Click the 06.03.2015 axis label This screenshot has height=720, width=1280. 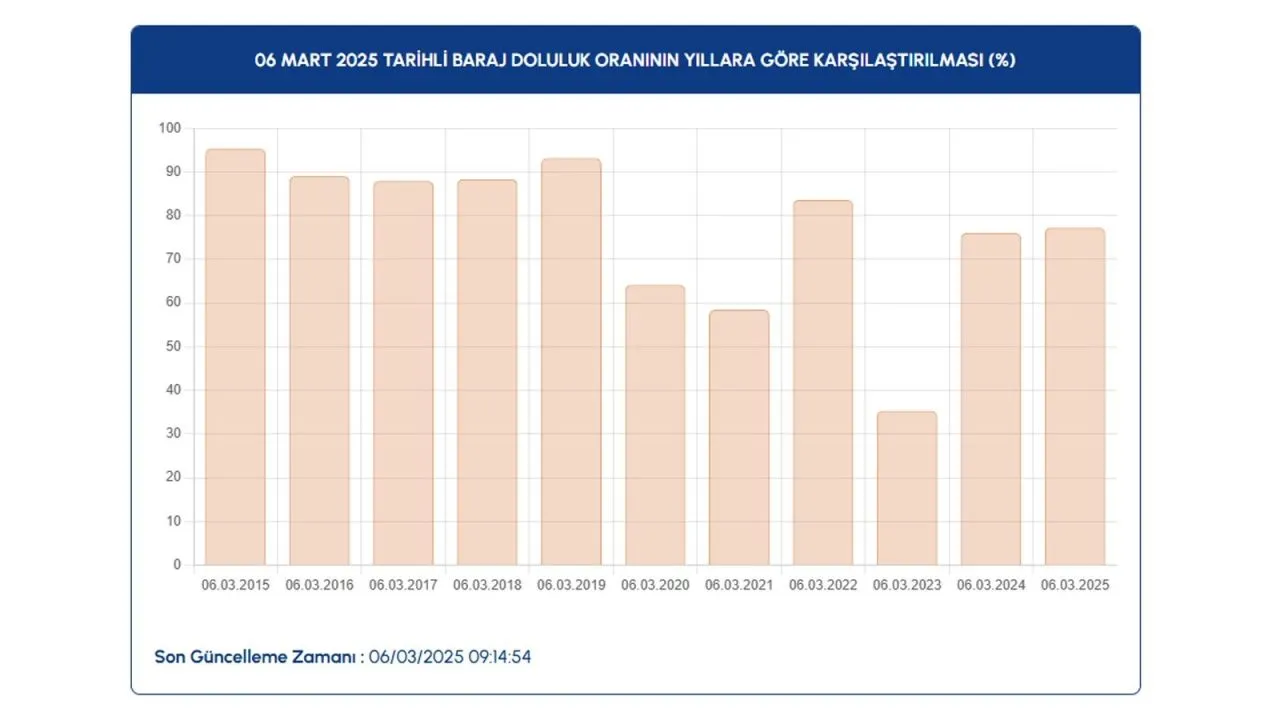pyautogui.click(x=235, y=585)
